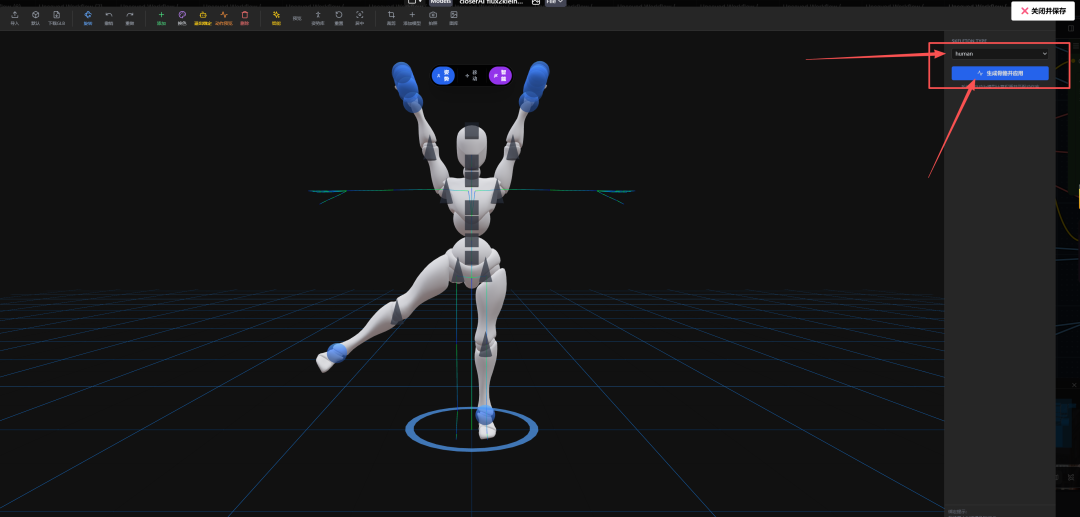Open the human skeleton type dropdown
The height and width of the screenshot is (517, 1080).
(x=1000, y=54)
